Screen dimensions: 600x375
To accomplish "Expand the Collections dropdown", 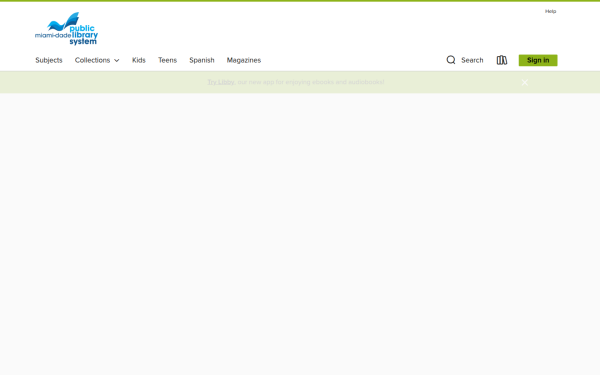I will (97, 60).
